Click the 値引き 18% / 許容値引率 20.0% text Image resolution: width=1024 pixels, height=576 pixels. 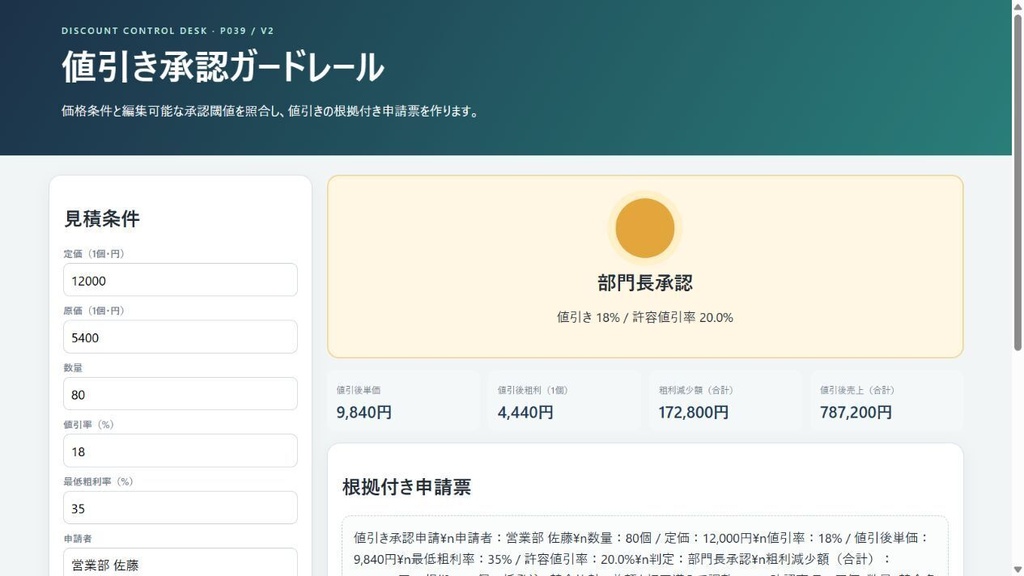tap(645, 317)
